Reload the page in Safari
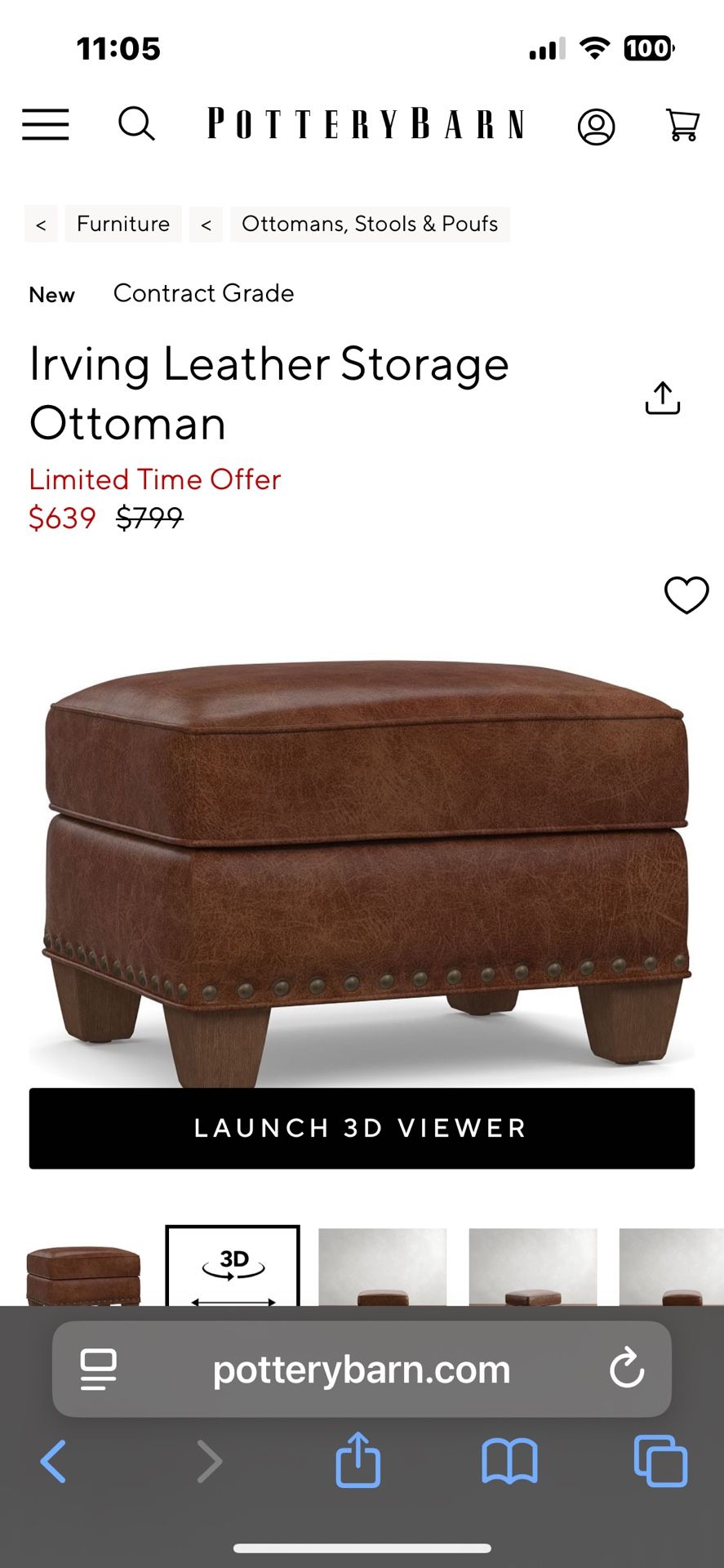Viewport: 724px width, 1568px height. pyautogui.click(x=627, y=1369)
